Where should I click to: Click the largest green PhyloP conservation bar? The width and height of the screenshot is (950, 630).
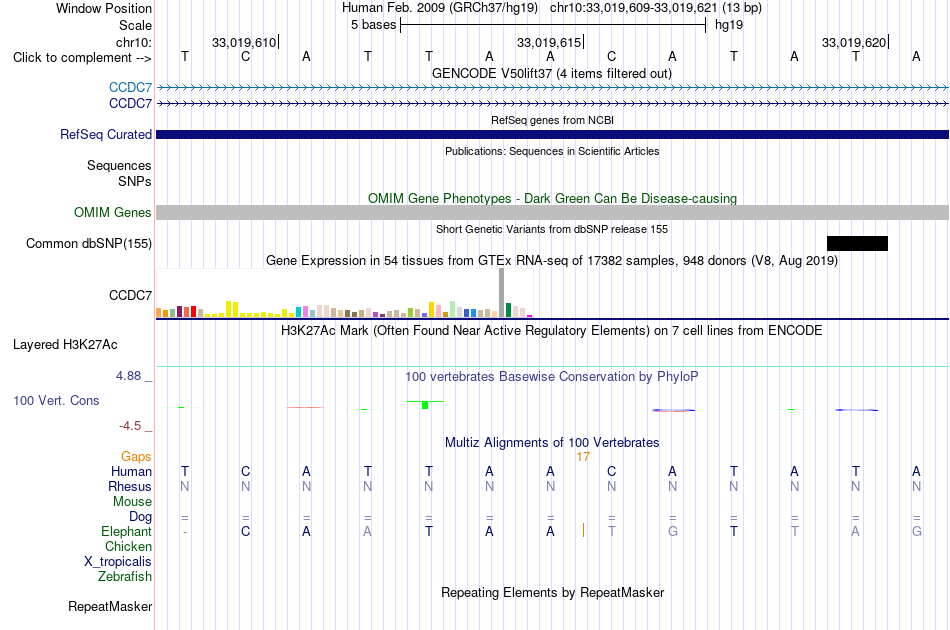[425, 405]
